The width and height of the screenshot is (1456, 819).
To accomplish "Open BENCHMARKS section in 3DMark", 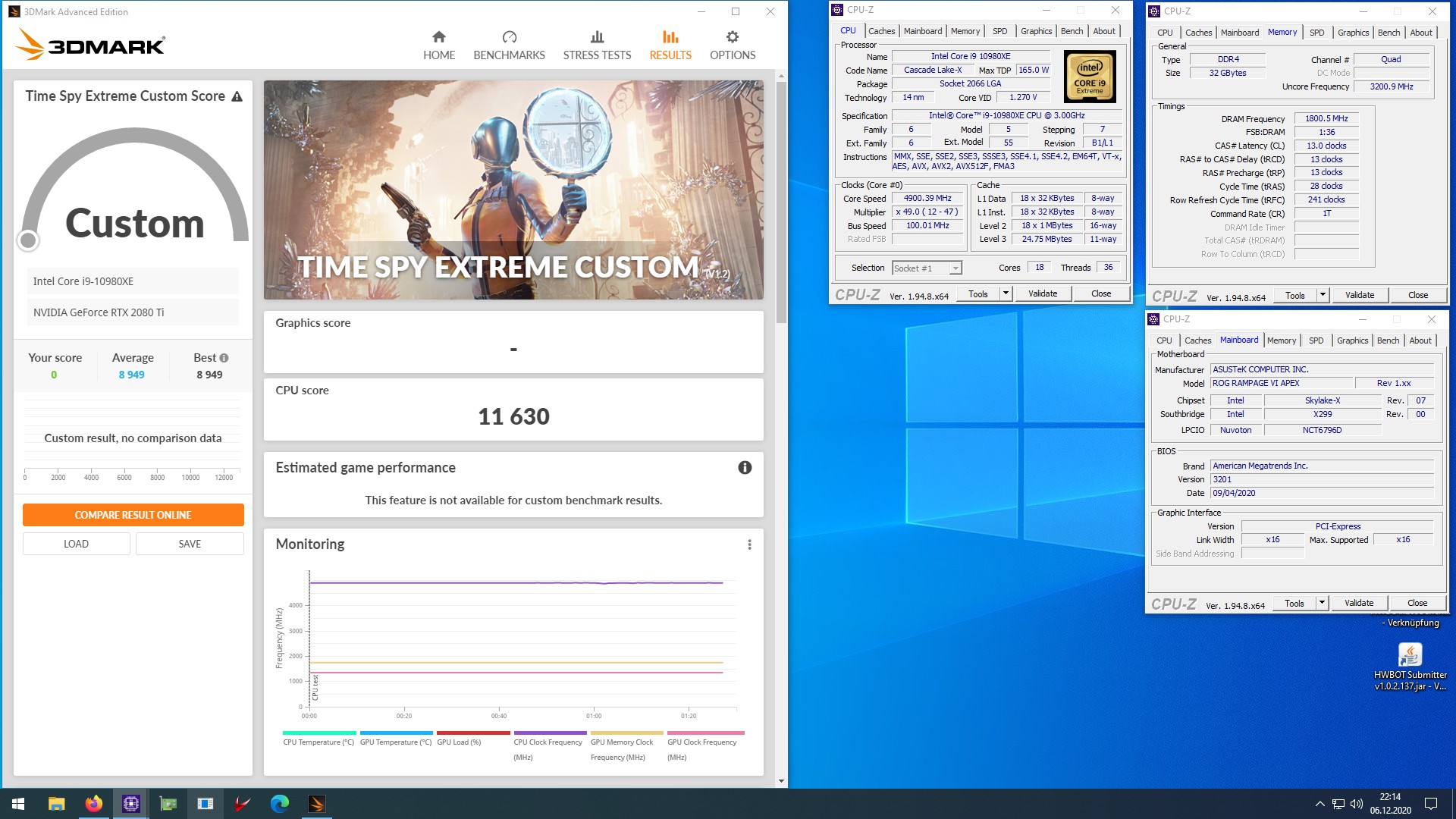I will pos(509,45).
